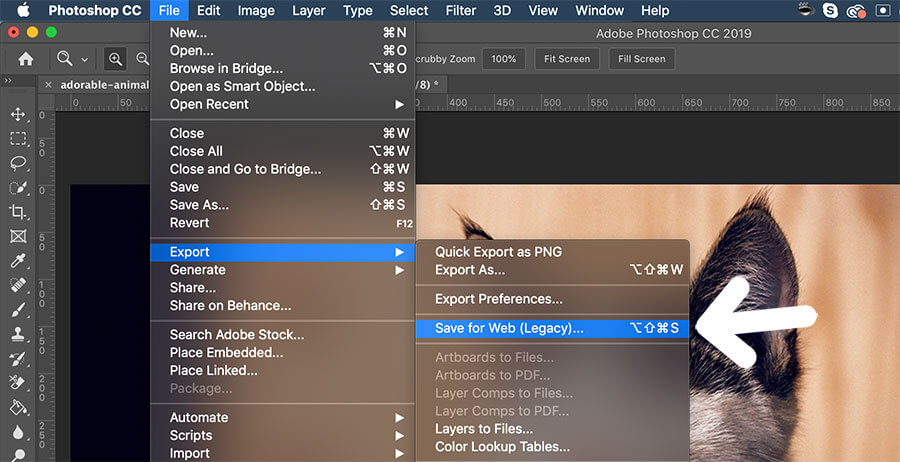Expand the Open Recent submenu
Screen dimensions: 900x462
[399, 104]
